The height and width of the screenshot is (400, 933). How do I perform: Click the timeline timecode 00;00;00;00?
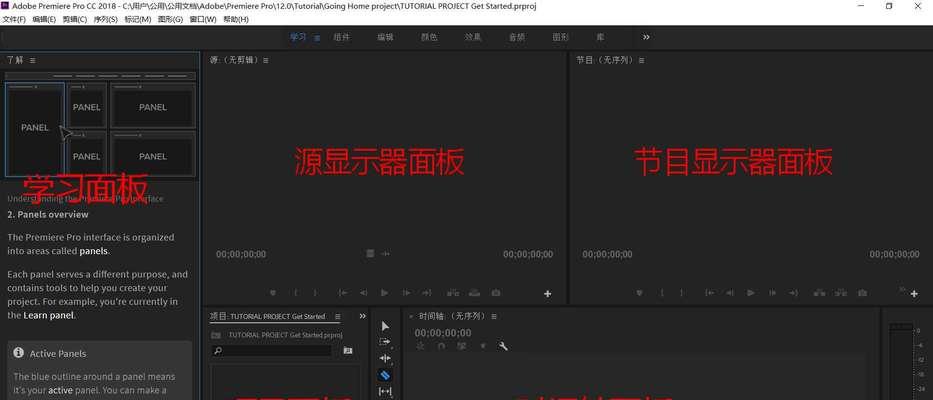coord(443,333)
